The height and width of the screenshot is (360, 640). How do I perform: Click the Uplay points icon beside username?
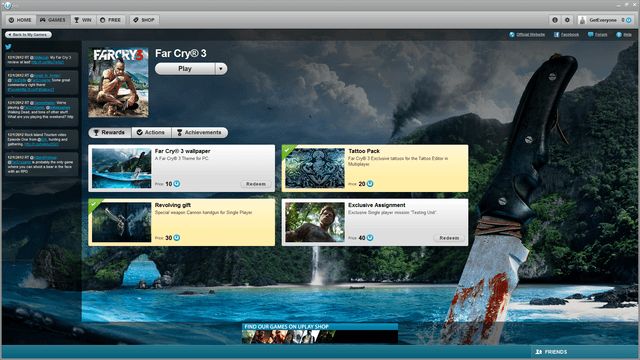pyautogui.click(x=629, y=20)
